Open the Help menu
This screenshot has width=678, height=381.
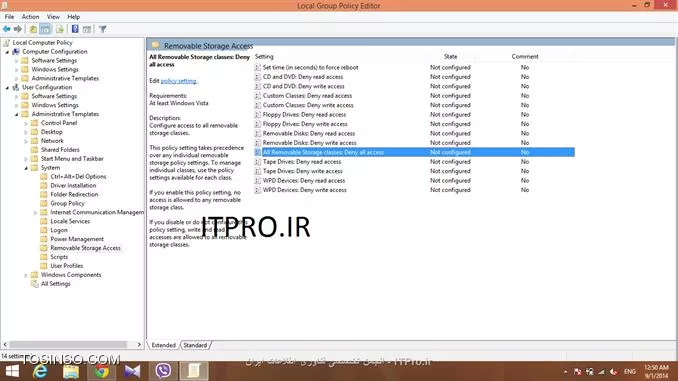74,16
